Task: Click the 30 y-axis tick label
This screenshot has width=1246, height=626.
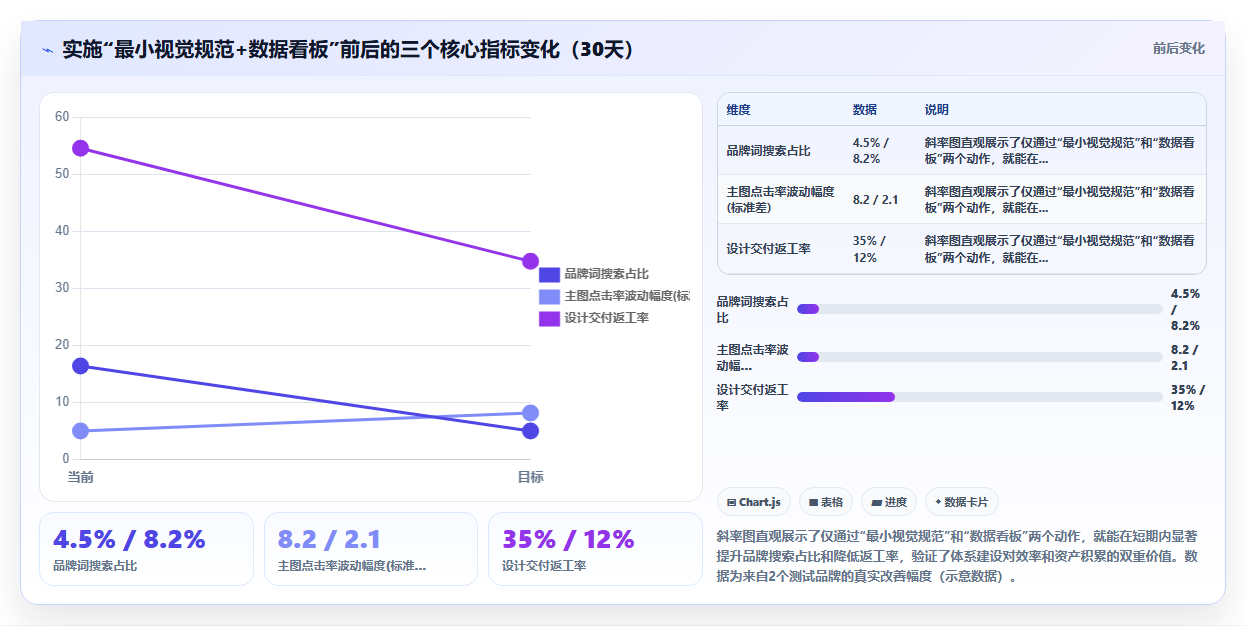Action: click(x=62, y=288)
